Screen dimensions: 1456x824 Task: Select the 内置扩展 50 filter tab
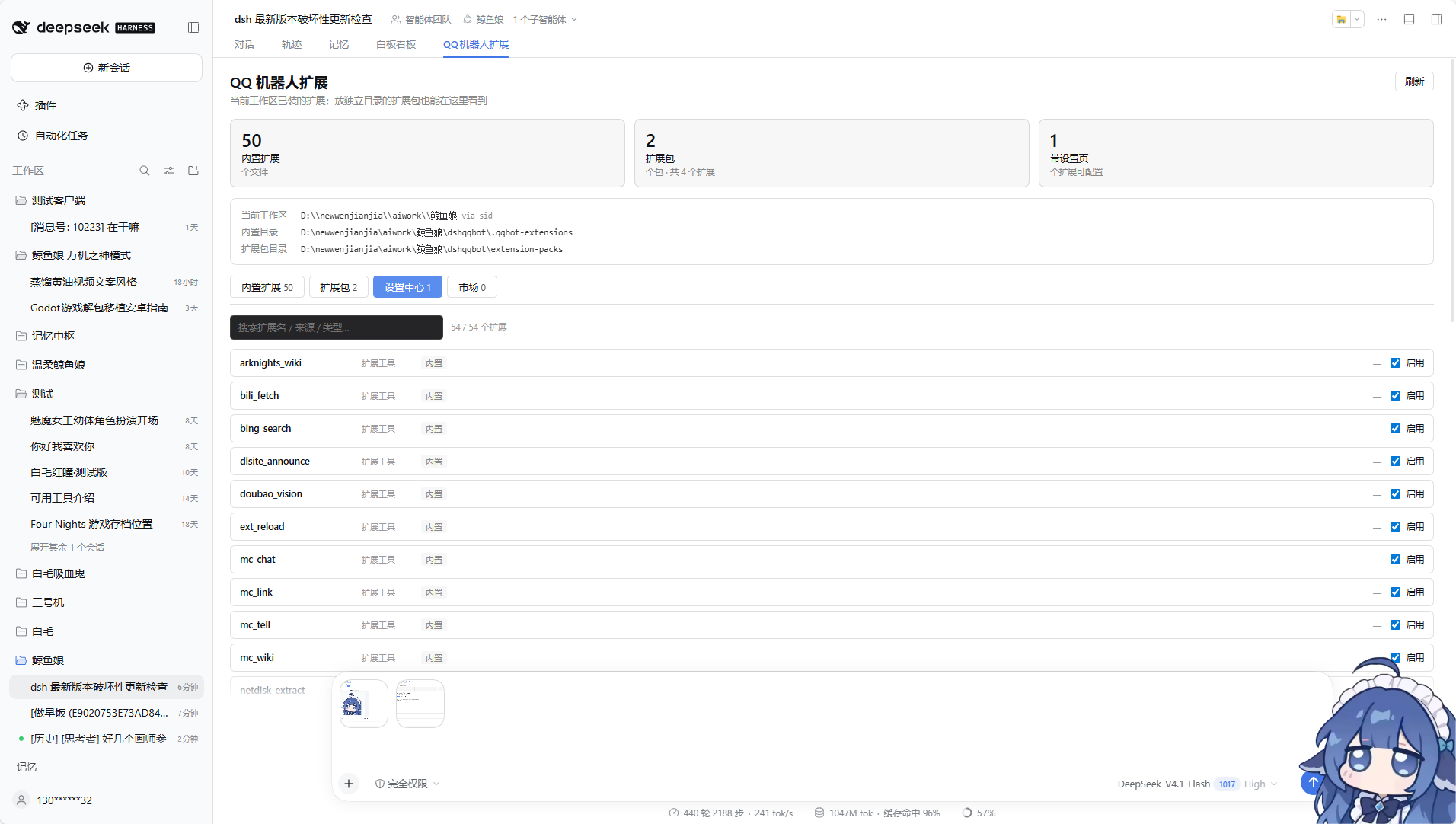click(267, 287)
